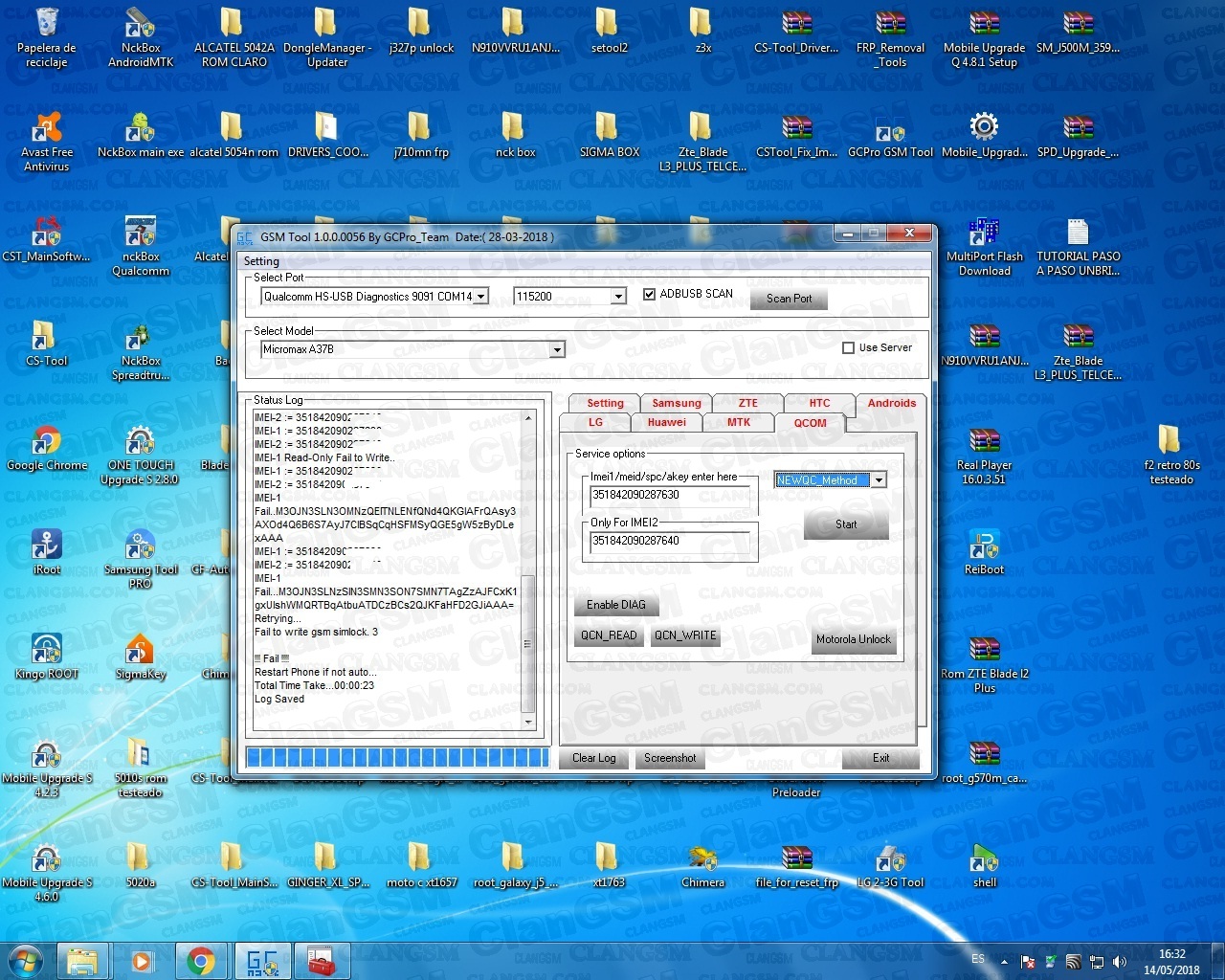Enable the Use Server checkbox

tap(848, 348)
